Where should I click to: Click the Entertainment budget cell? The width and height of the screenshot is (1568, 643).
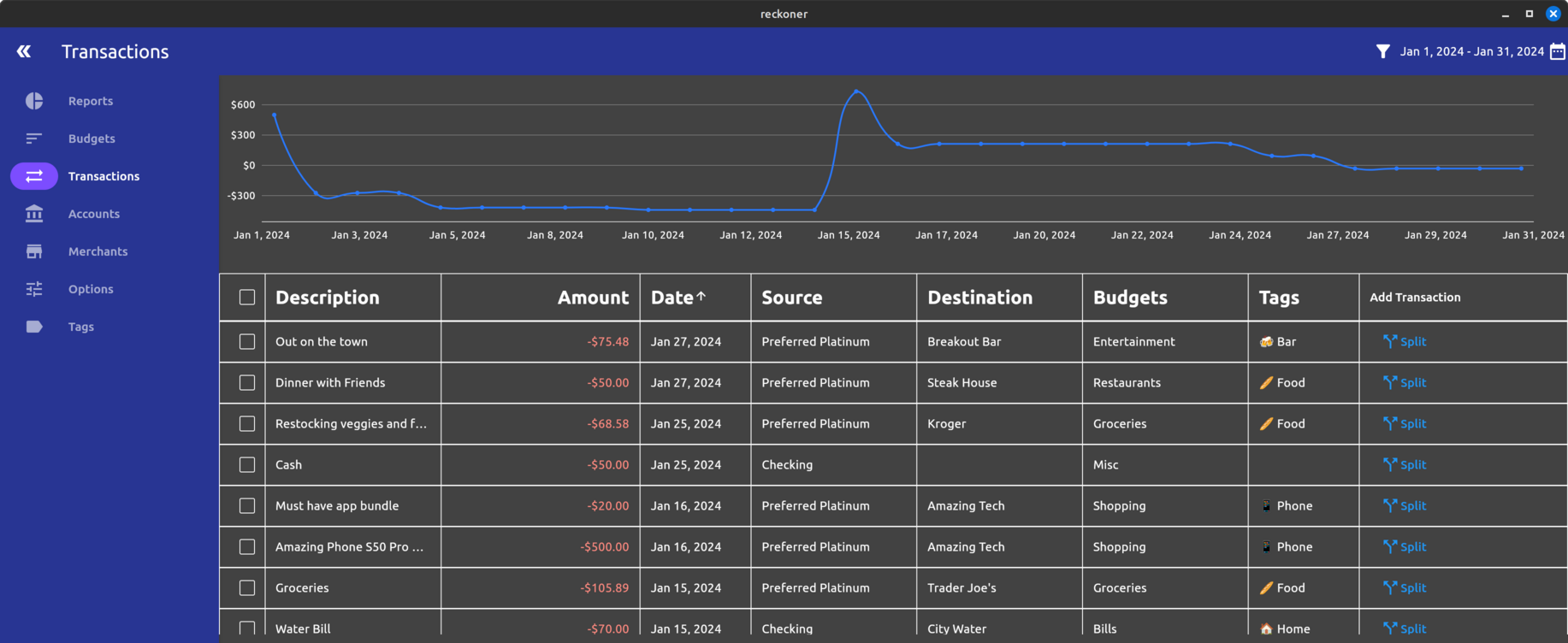pos(1133,341)
